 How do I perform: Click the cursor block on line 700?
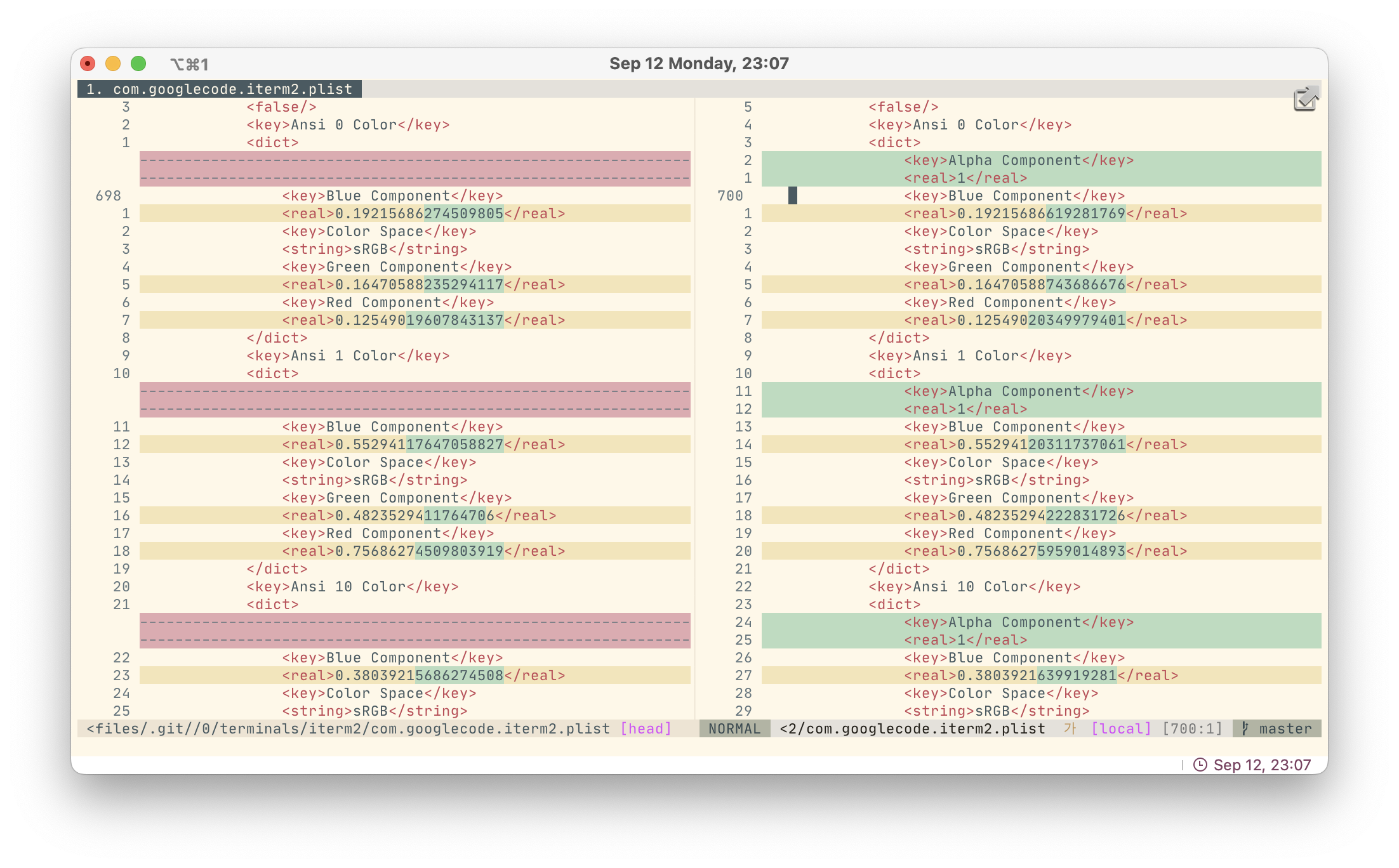coord(792,195)
